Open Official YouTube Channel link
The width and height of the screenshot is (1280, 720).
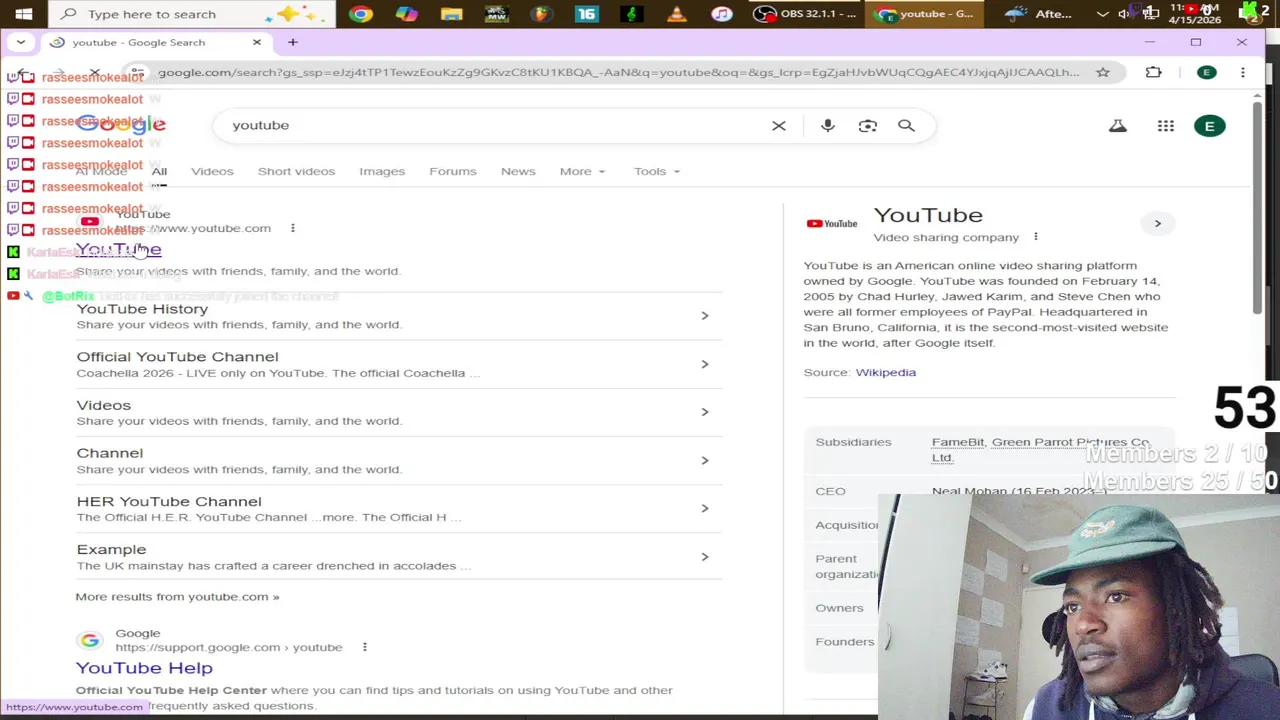[177, 357]
